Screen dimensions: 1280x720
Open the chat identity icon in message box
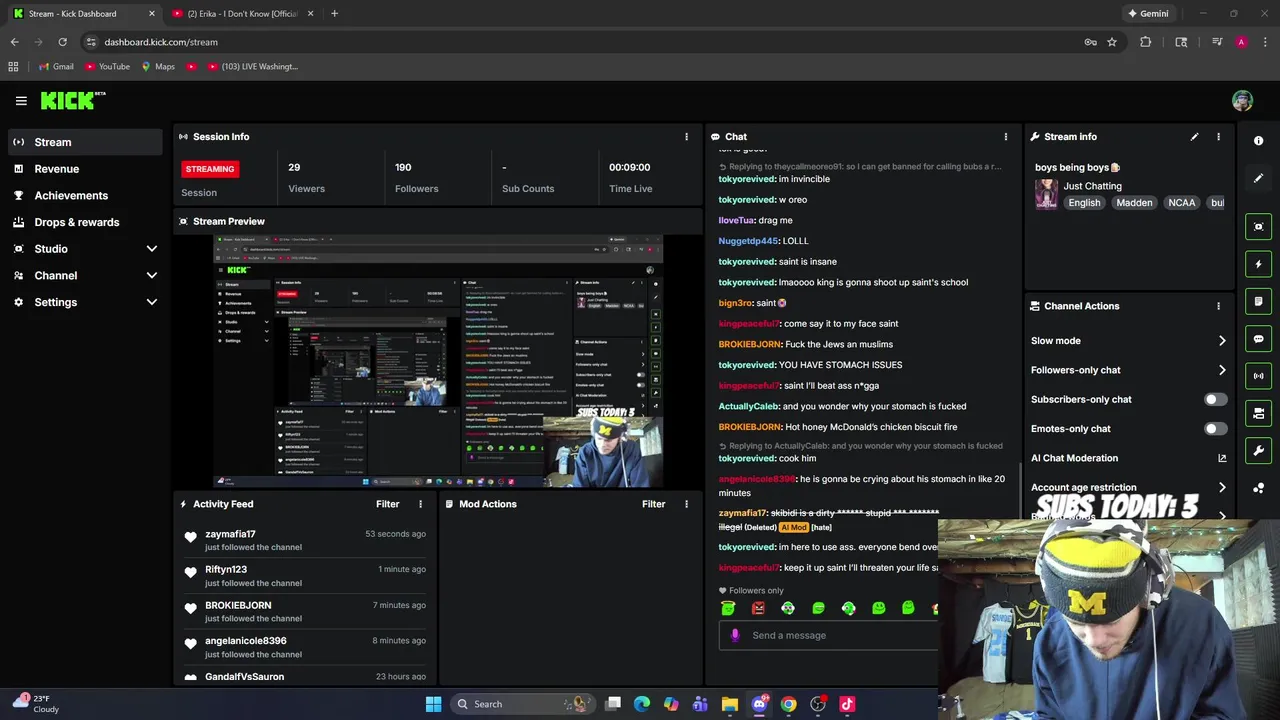[x=735, y=635]
